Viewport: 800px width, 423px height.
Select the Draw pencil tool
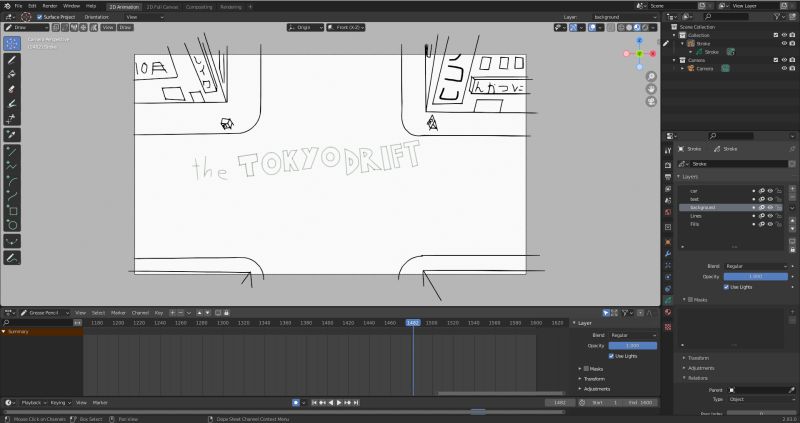[12, 59]
